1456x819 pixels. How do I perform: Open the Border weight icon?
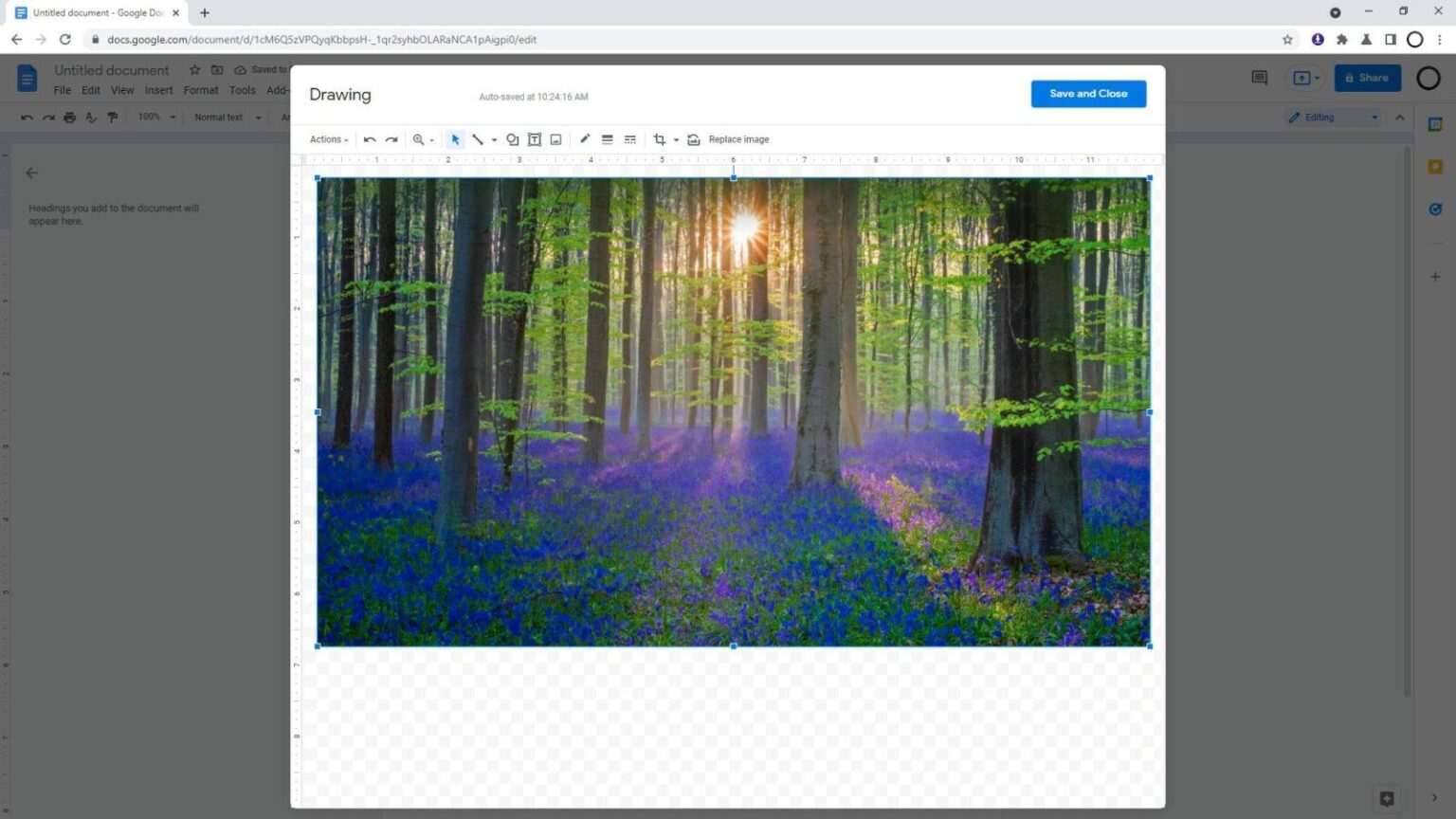(608, 139)
